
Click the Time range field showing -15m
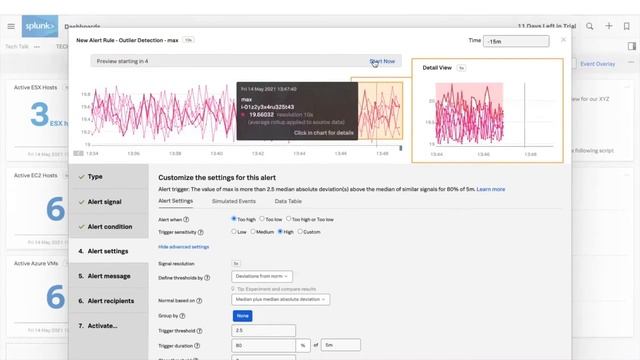516,41
